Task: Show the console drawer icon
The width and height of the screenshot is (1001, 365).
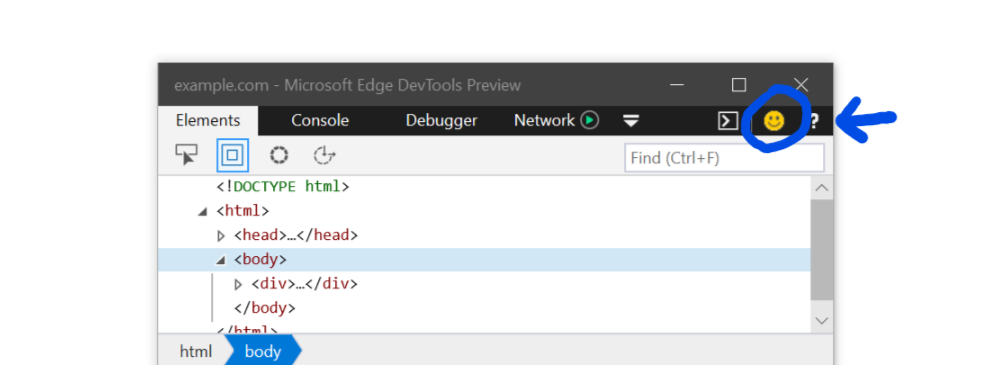Action: click(728, 121)
